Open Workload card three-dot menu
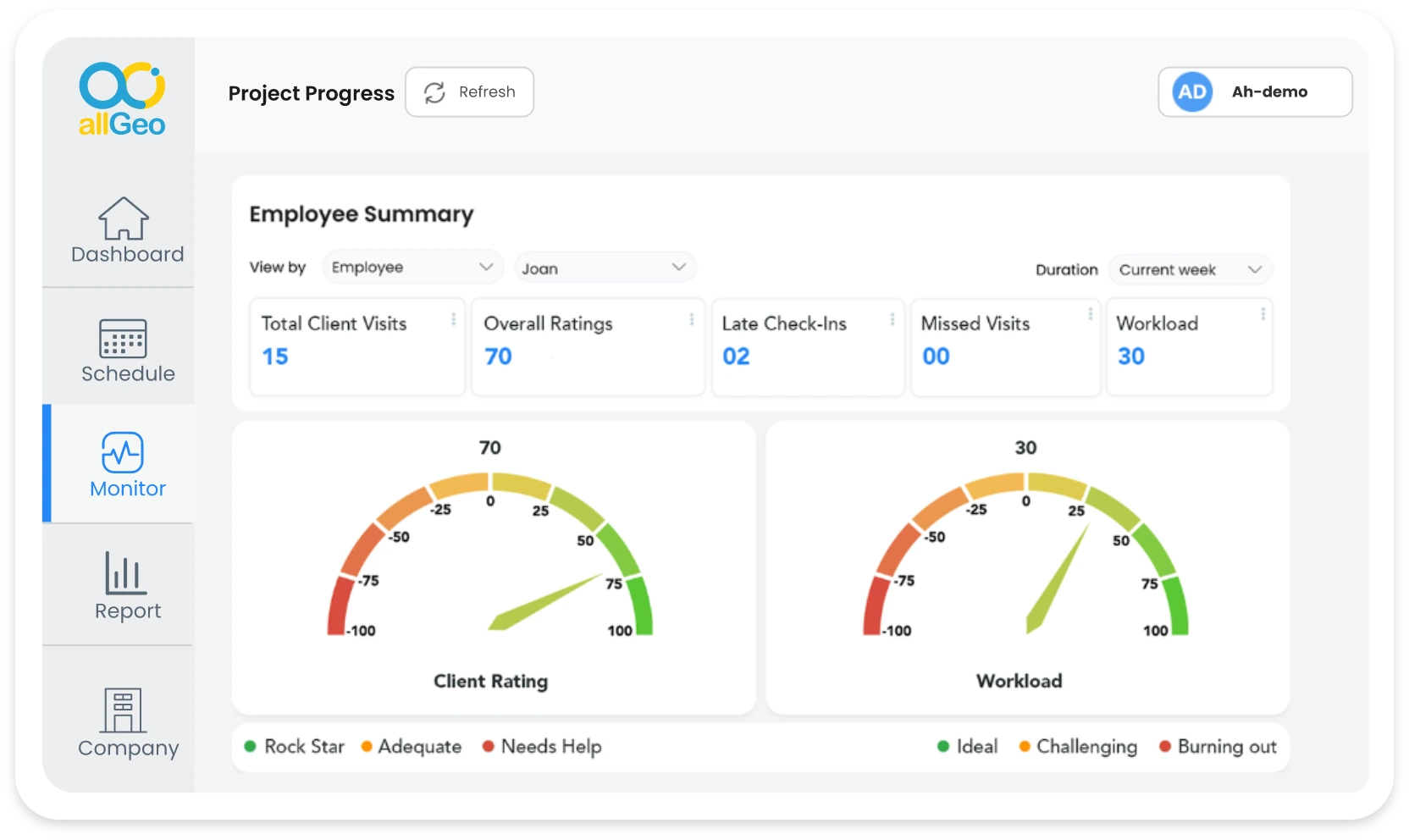Screen dimensions: 1409x840 click(1263, 314)
